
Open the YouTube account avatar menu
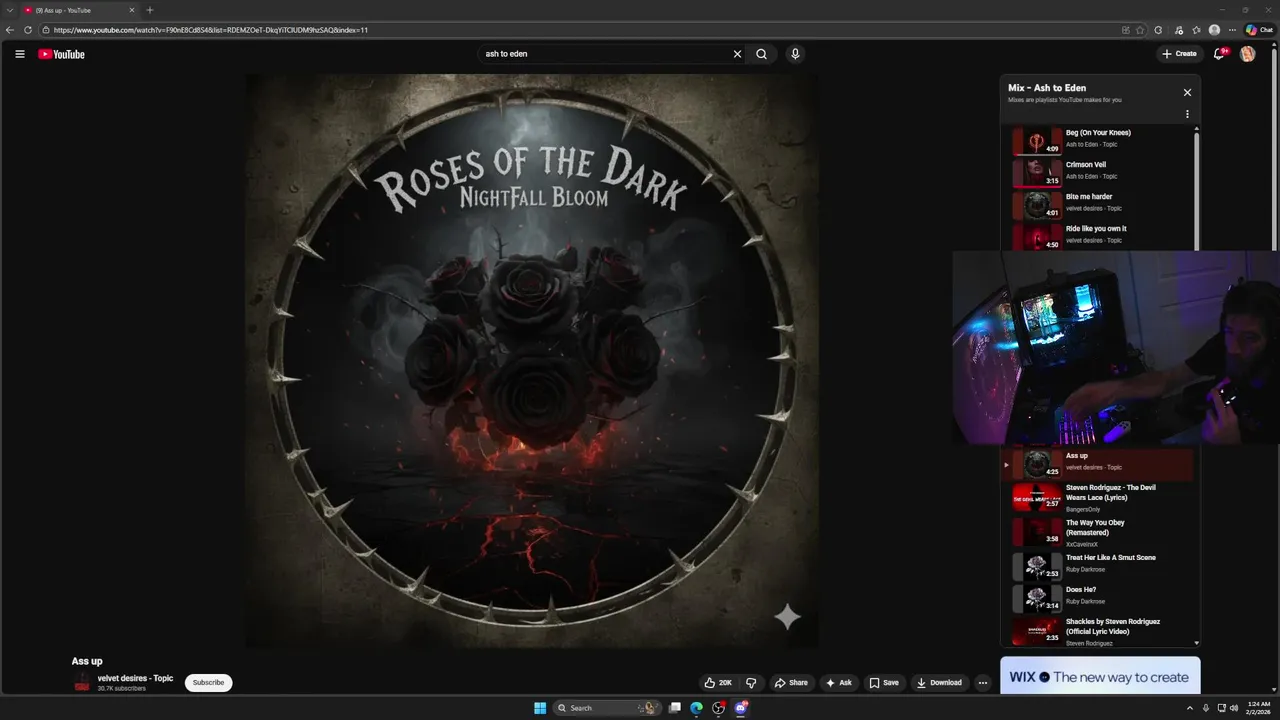[x=1247, y=54]
